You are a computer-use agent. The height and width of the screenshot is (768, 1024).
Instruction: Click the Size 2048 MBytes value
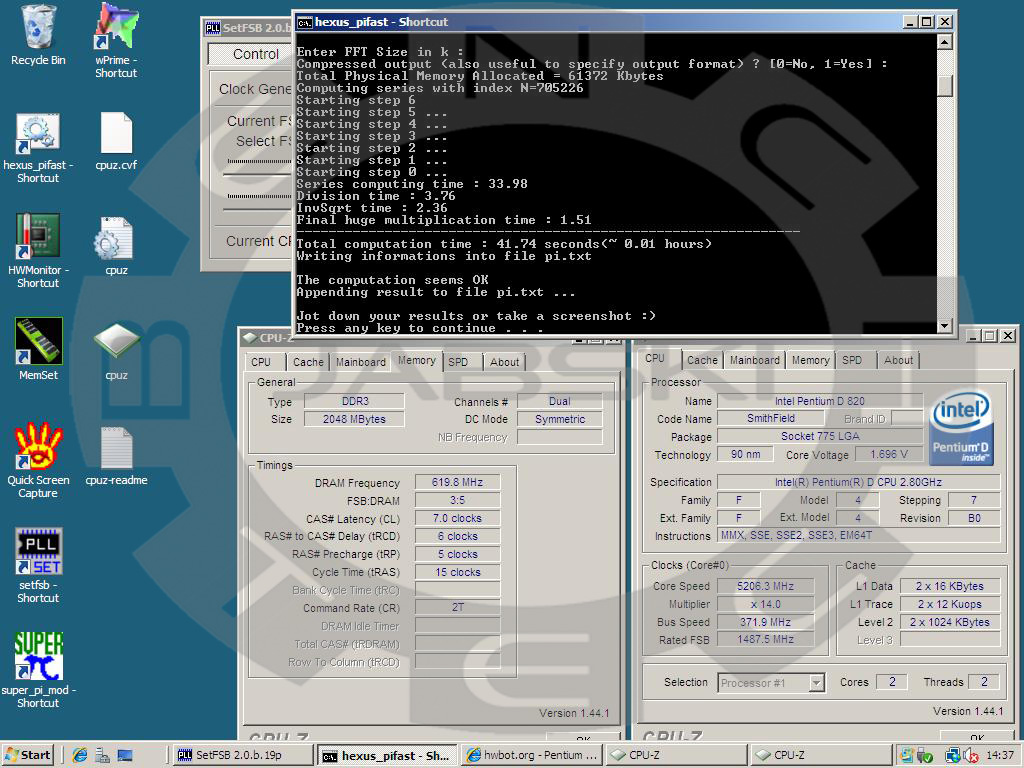tap(355, 419)
